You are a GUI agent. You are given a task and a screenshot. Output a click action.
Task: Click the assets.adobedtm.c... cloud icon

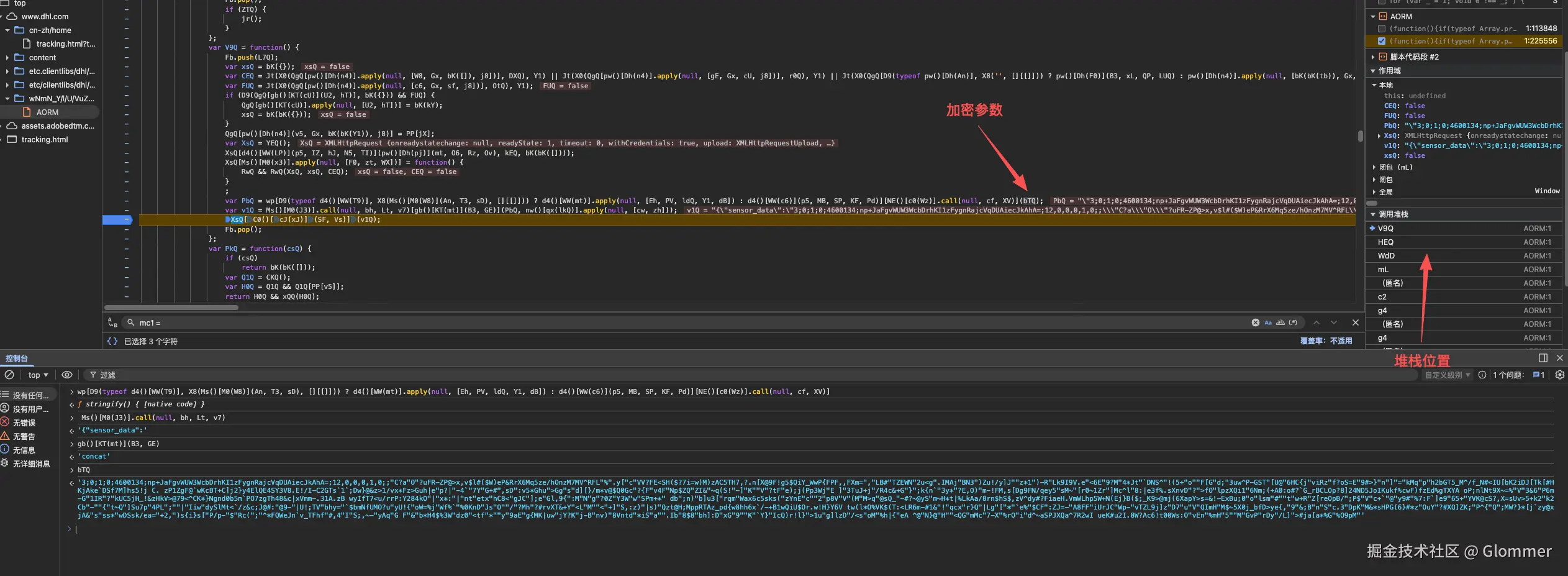[x=12, y=126]
